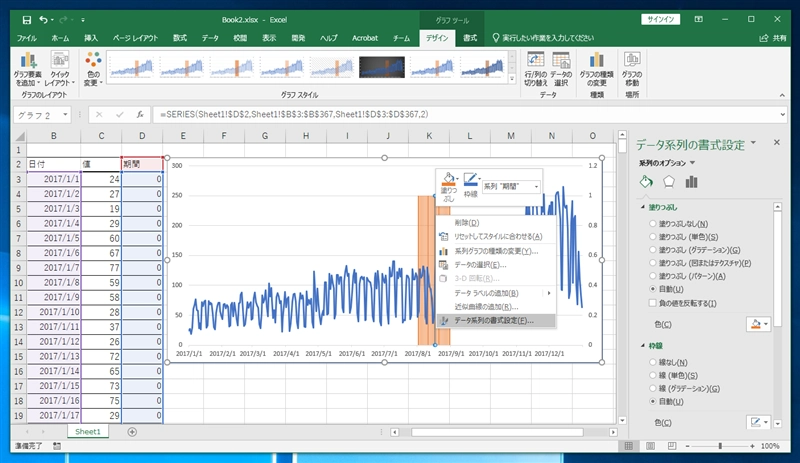Viewport: 800px width, 463px height.
Task: Click the 共有 share button
Action: coord(773,38)
